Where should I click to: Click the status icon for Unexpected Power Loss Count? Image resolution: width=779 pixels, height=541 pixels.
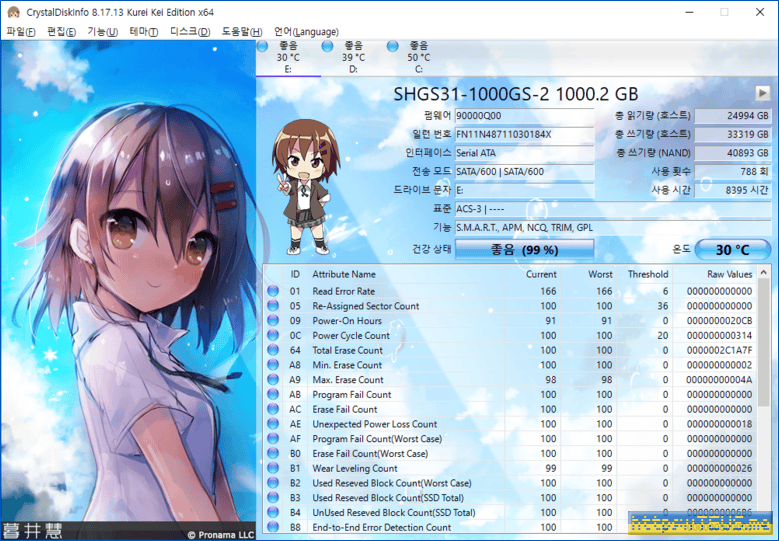[x=273, y=424]
